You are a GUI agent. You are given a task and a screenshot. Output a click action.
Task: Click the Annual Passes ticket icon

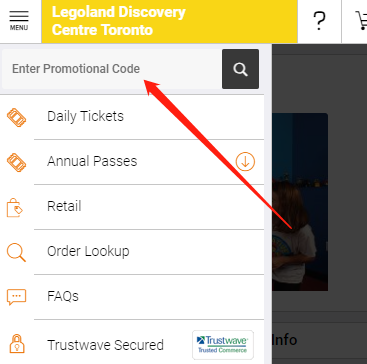point(16,162)
